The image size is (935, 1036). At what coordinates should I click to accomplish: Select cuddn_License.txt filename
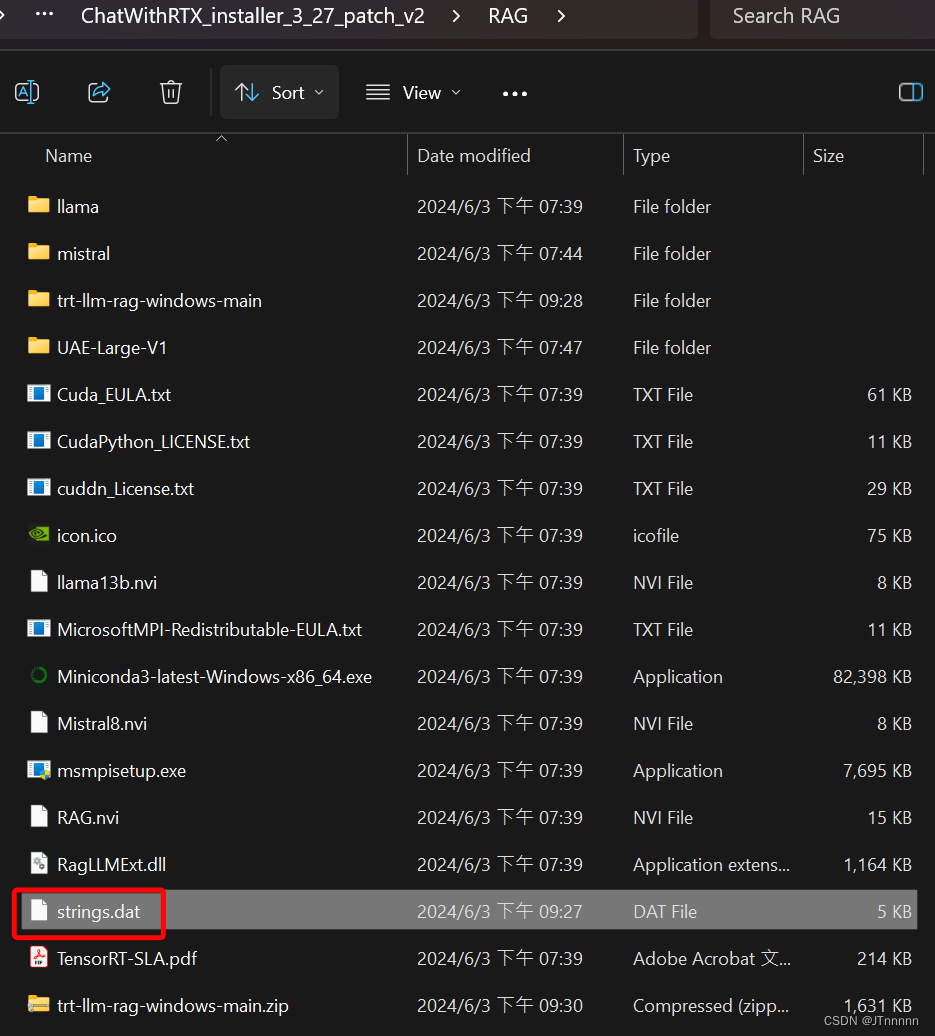click(126, 488)
